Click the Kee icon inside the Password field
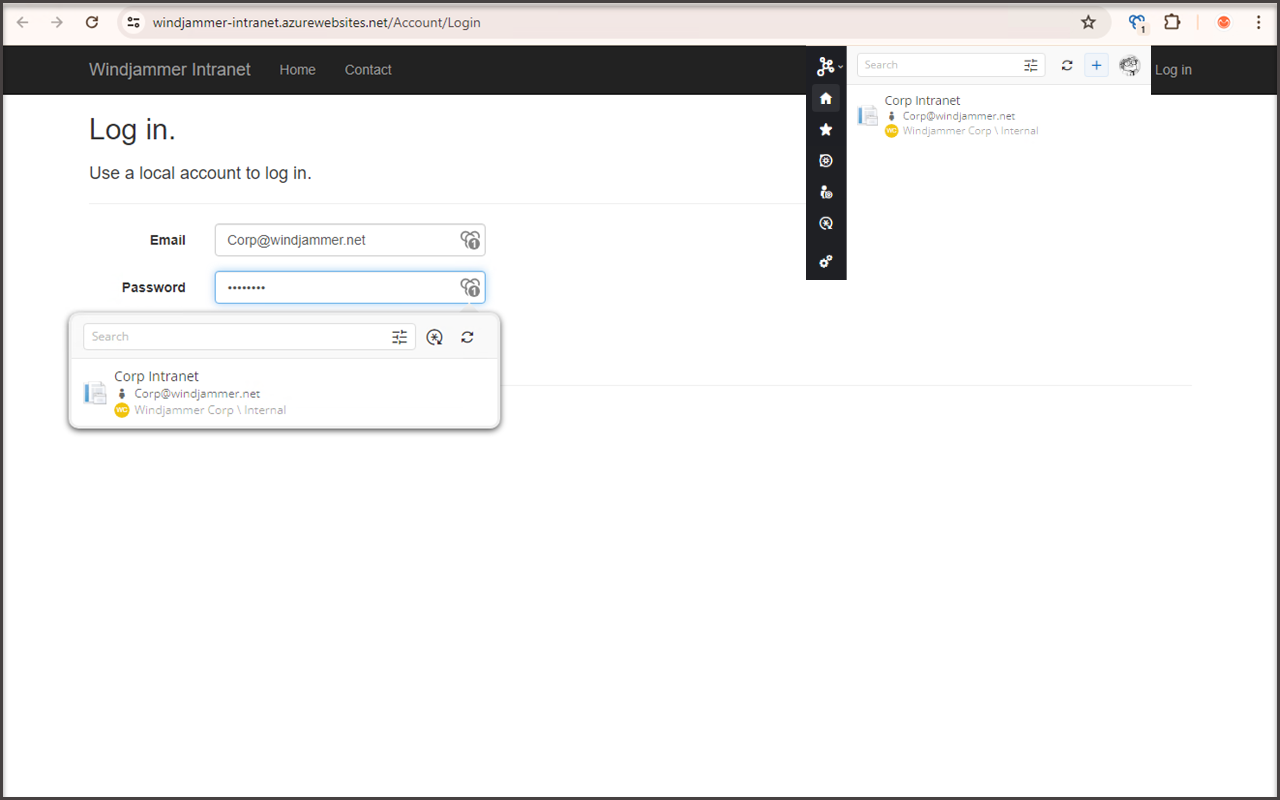Screen dimensions: 1280x800 click(470, 287)
